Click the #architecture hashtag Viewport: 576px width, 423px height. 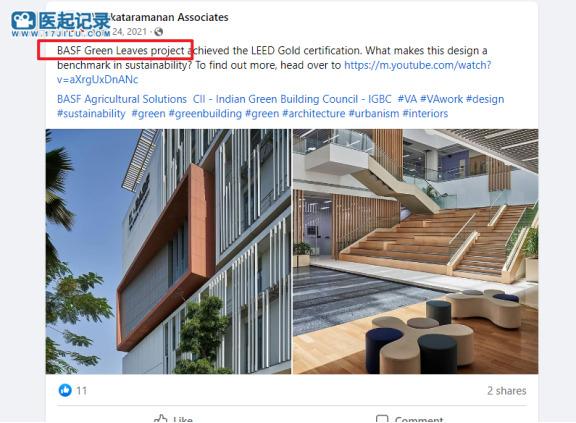click(x=314, y=113)
